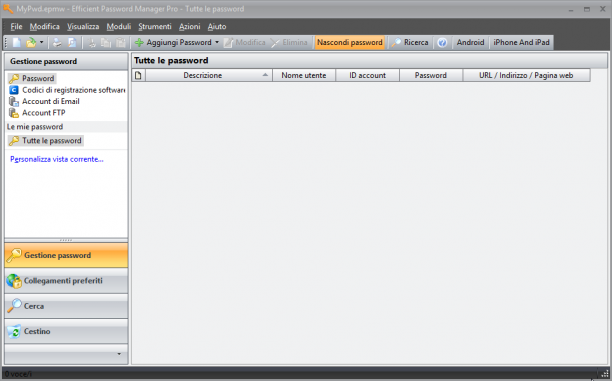Click the Copy toolbar icon
The width and height of the screenshot is (612, 381).
tap(106, 43)
